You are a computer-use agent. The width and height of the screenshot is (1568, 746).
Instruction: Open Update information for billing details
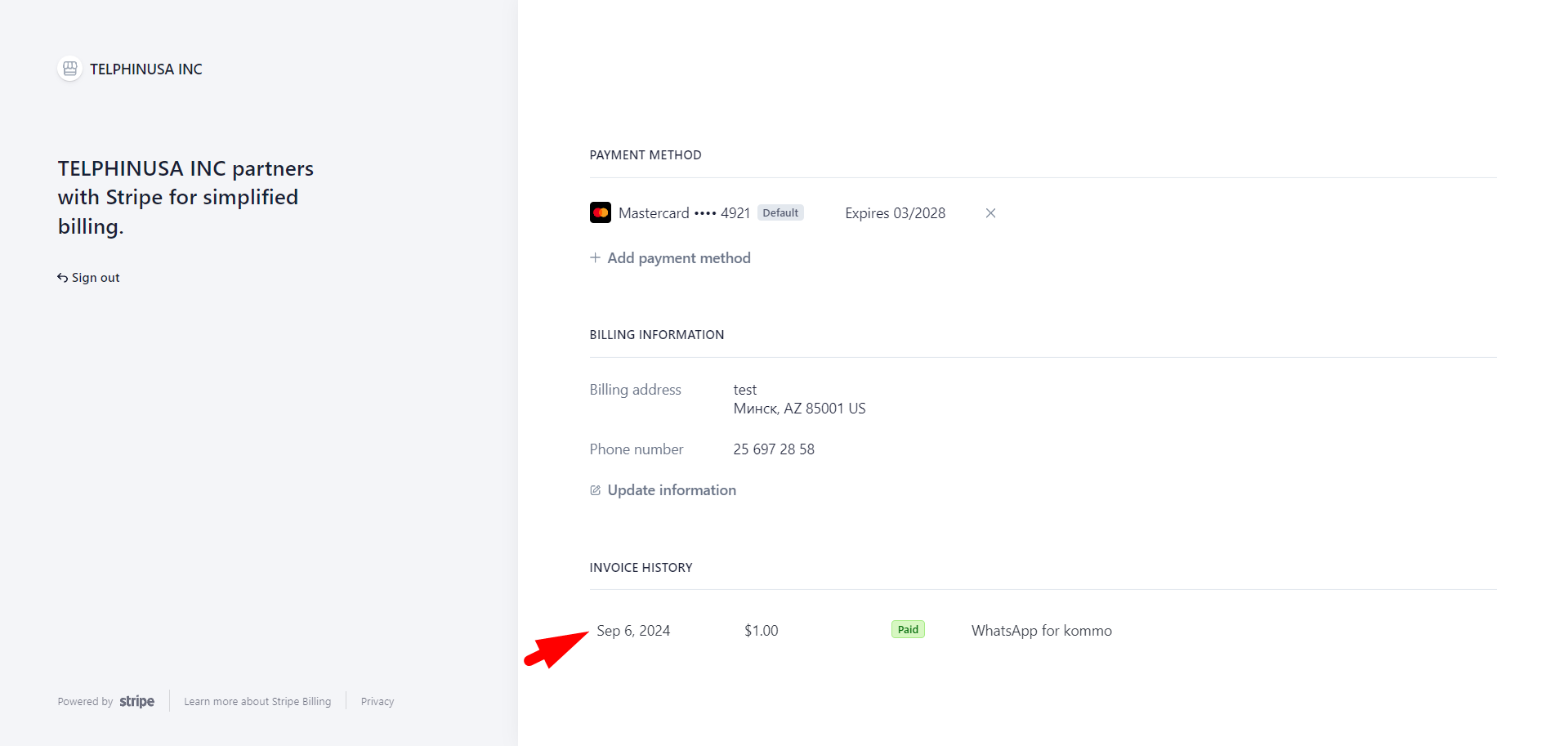(x=671, y=490)
